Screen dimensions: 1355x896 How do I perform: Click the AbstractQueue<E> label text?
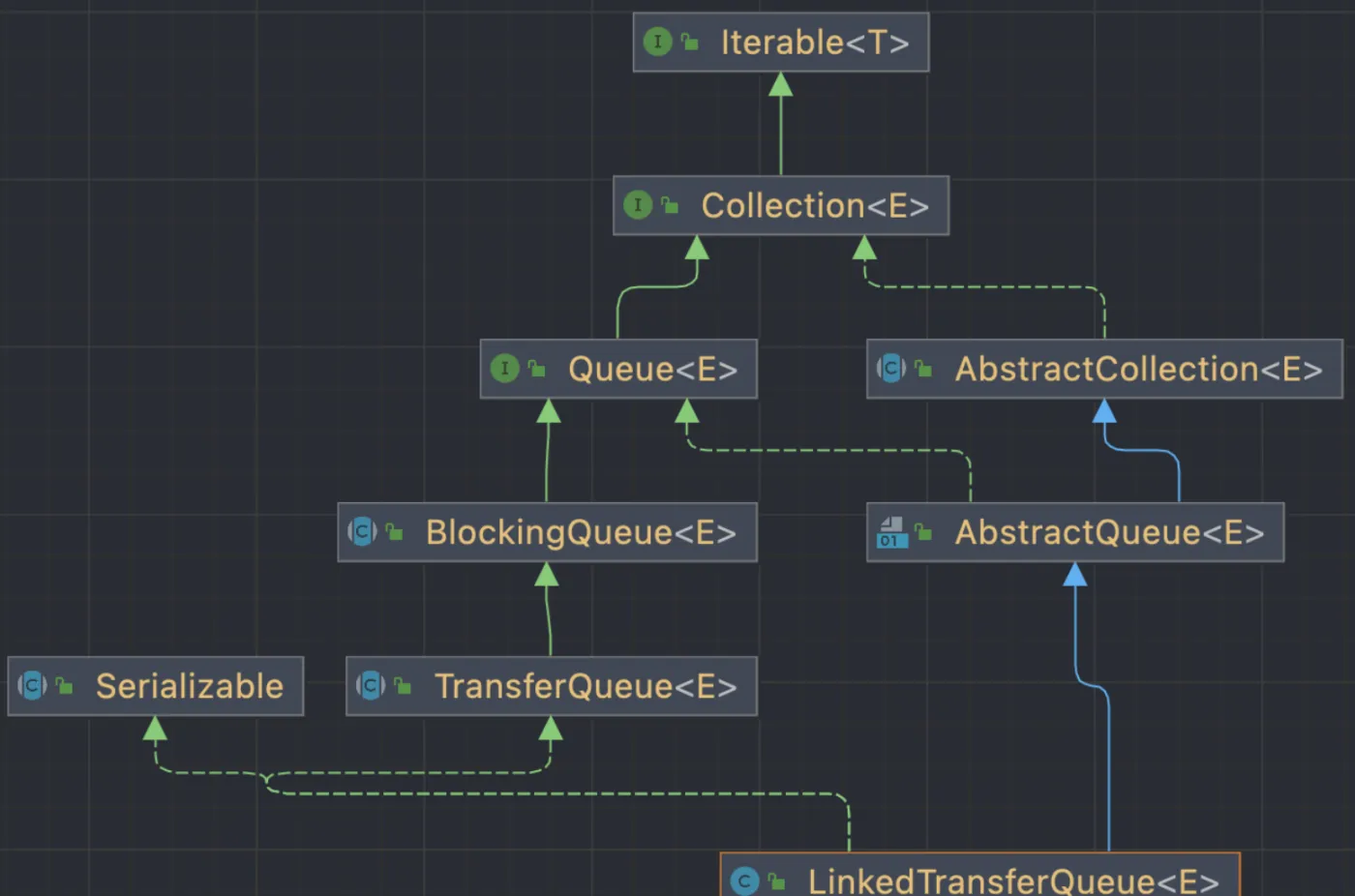(1109, 532)
